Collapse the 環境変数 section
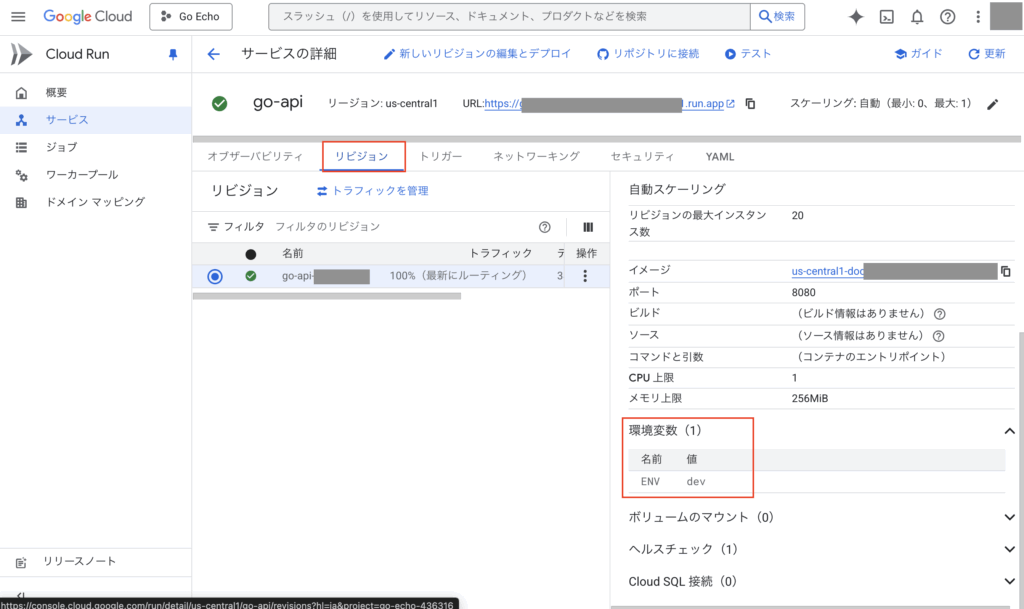 pos(1009,431)
